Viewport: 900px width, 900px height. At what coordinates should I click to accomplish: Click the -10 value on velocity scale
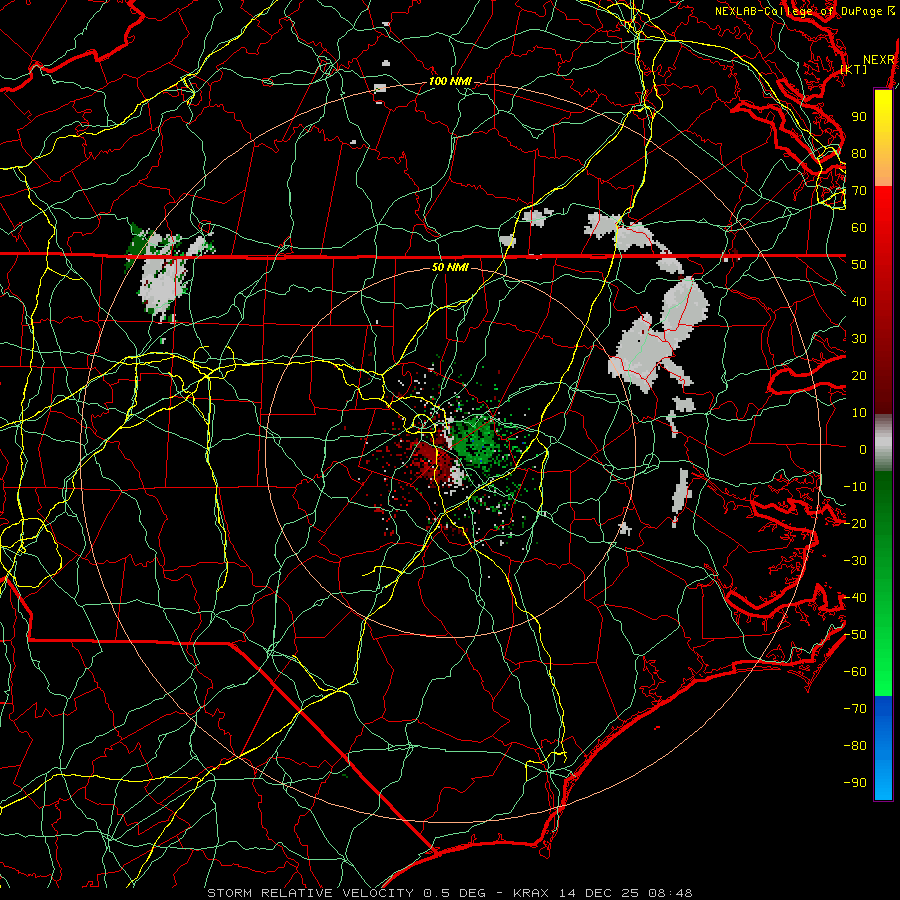(x=855, y=487)
